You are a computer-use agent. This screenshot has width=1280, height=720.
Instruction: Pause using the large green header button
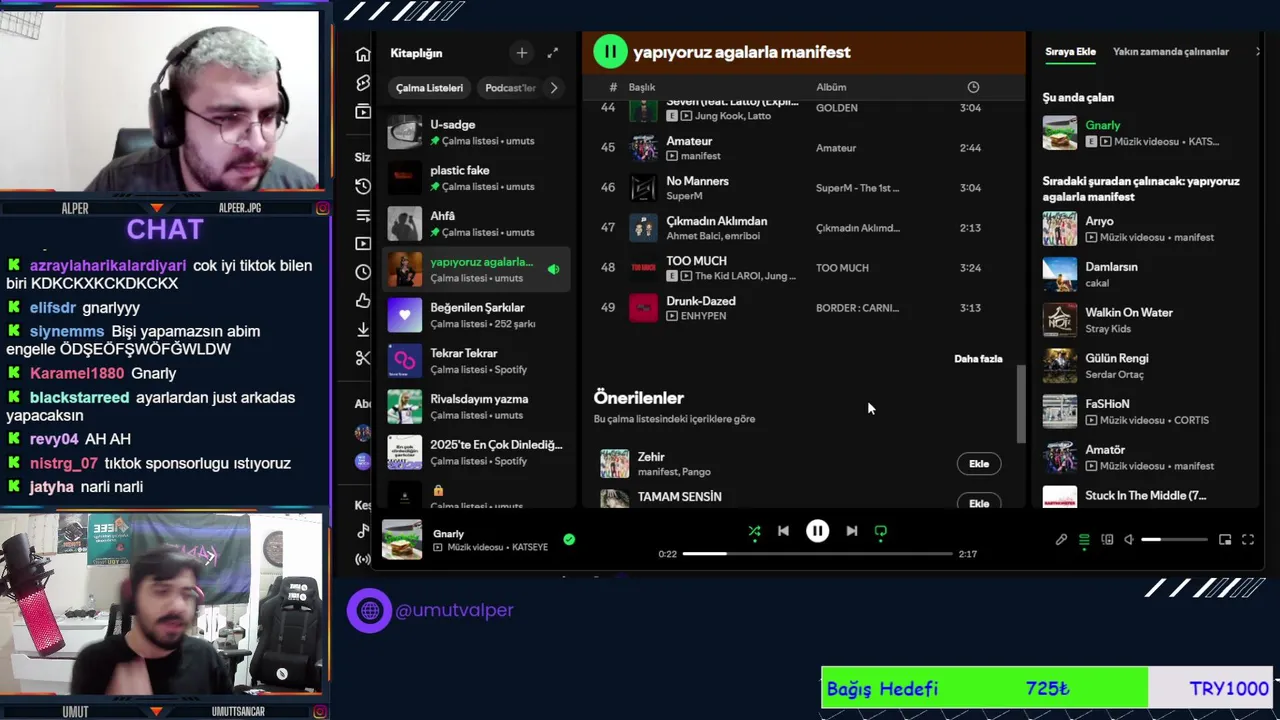pos(610,52)
